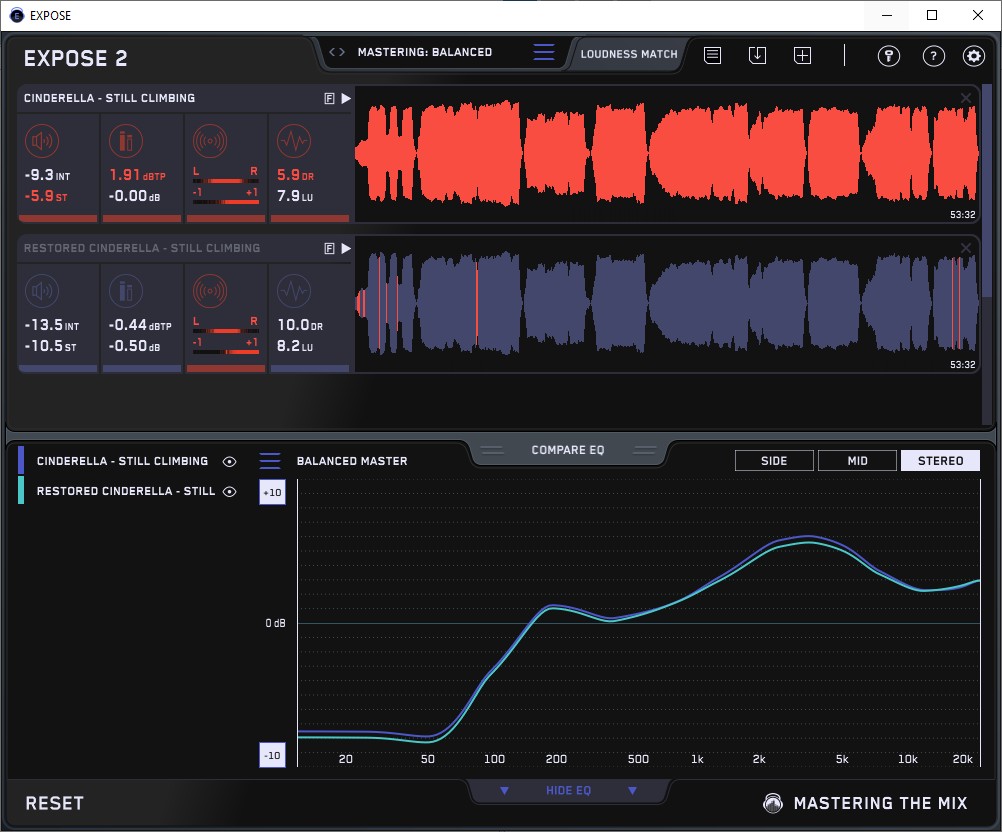Viewport: 1002px width, 832px height.
Task: Open the Balanced Master target menu icon
Action: click(x=270, y=460)
